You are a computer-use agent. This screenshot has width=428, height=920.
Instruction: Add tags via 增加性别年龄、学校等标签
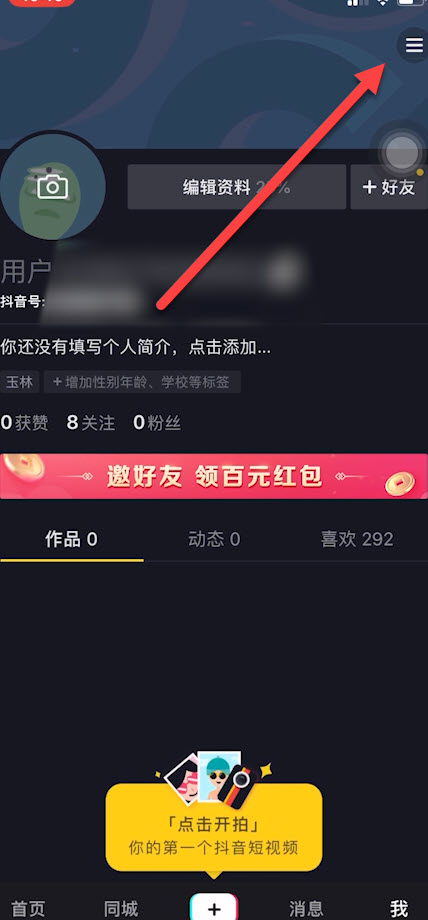point(142,383)
